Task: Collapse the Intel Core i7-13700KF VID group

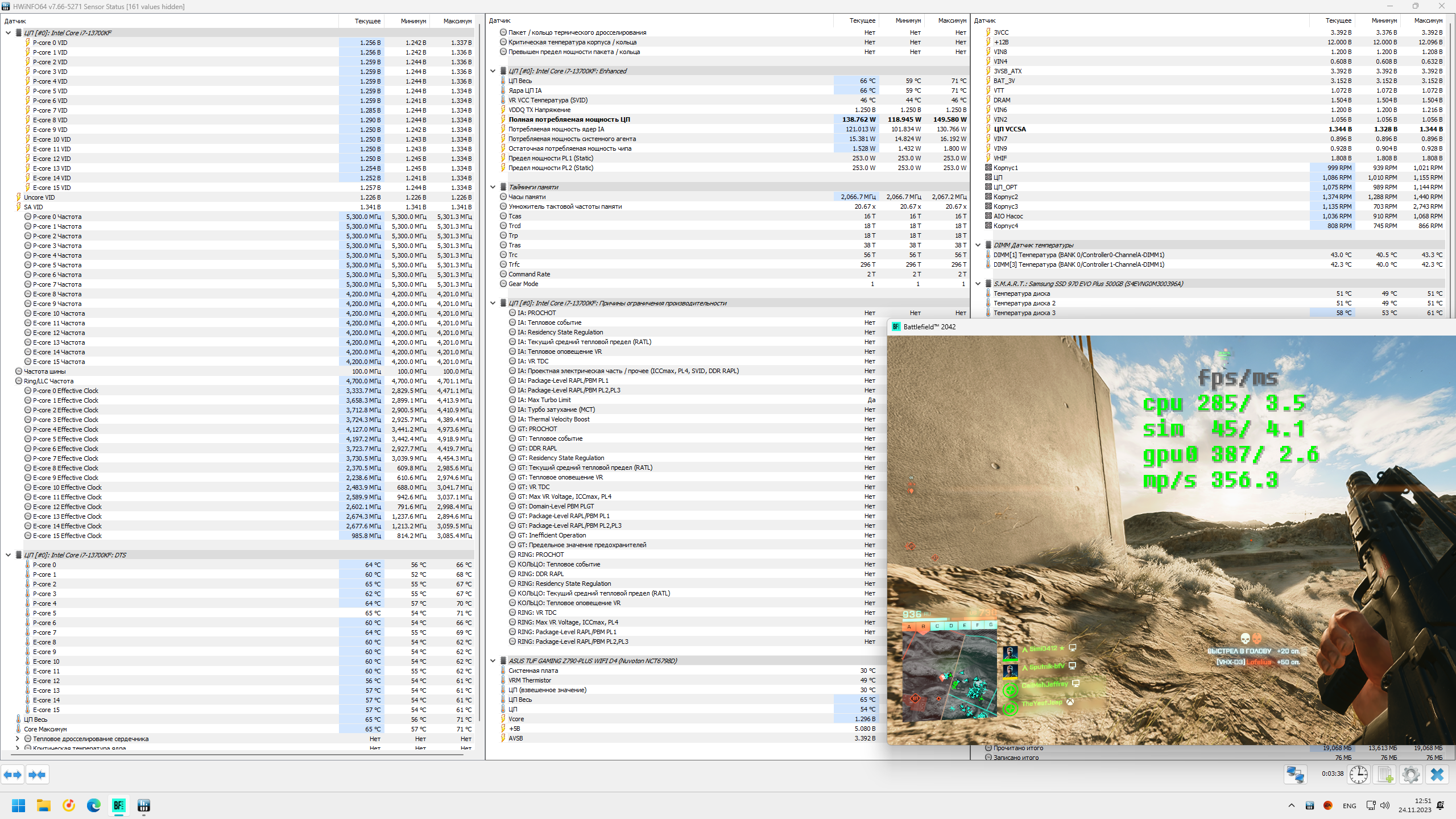Action: point(8,33)
